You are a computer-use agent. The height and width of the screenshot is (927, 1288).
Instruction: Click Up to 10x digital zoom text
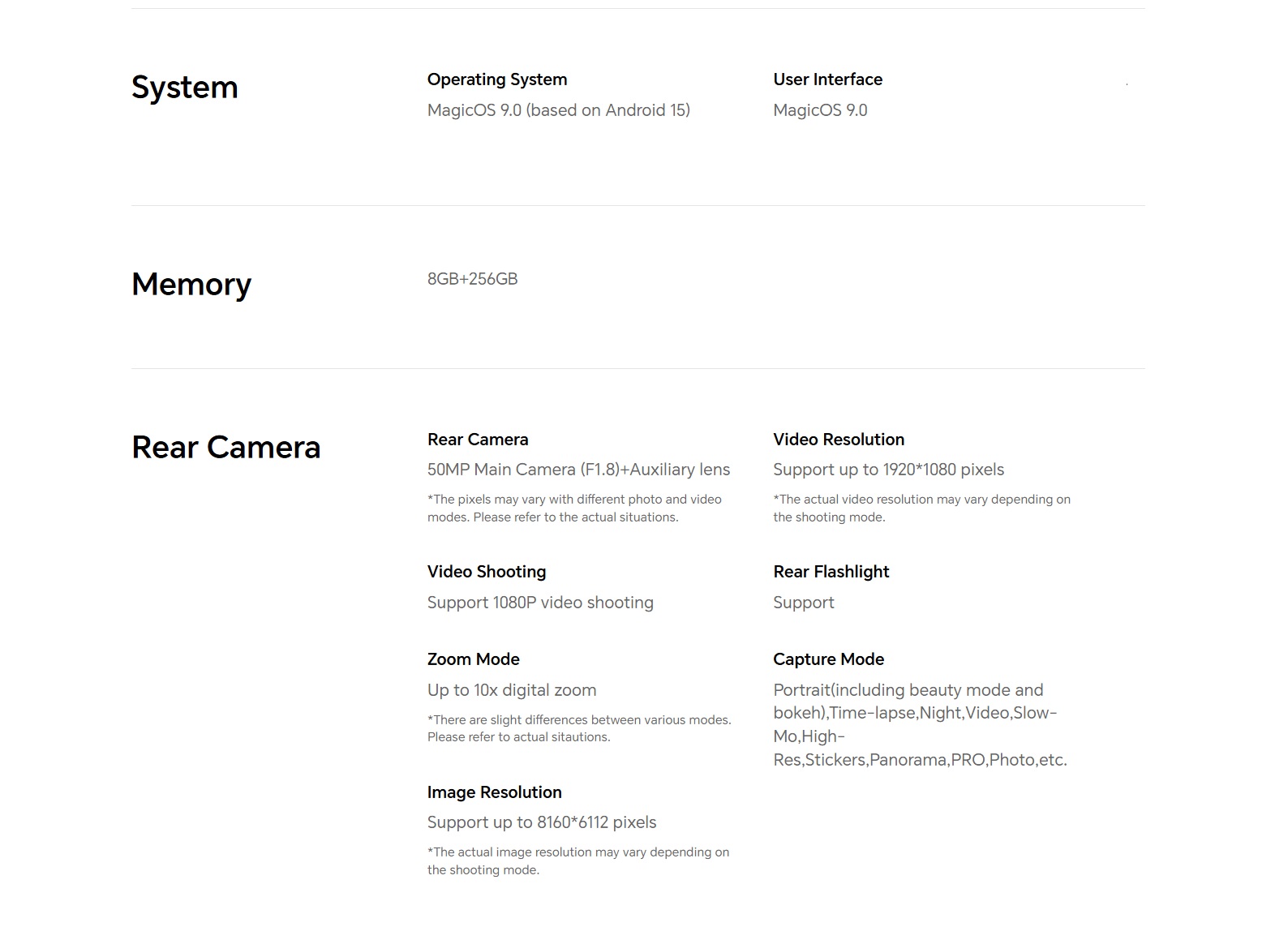[512, 690]
